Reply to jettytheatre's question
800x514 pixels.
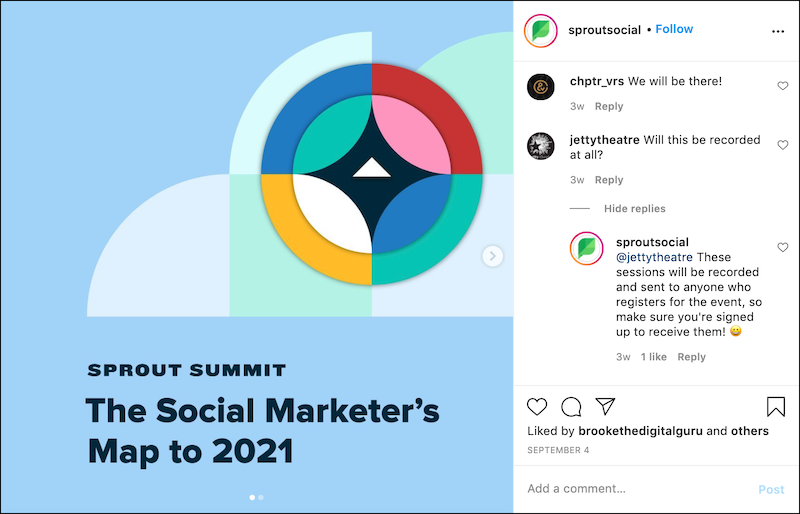click(609, 180)
